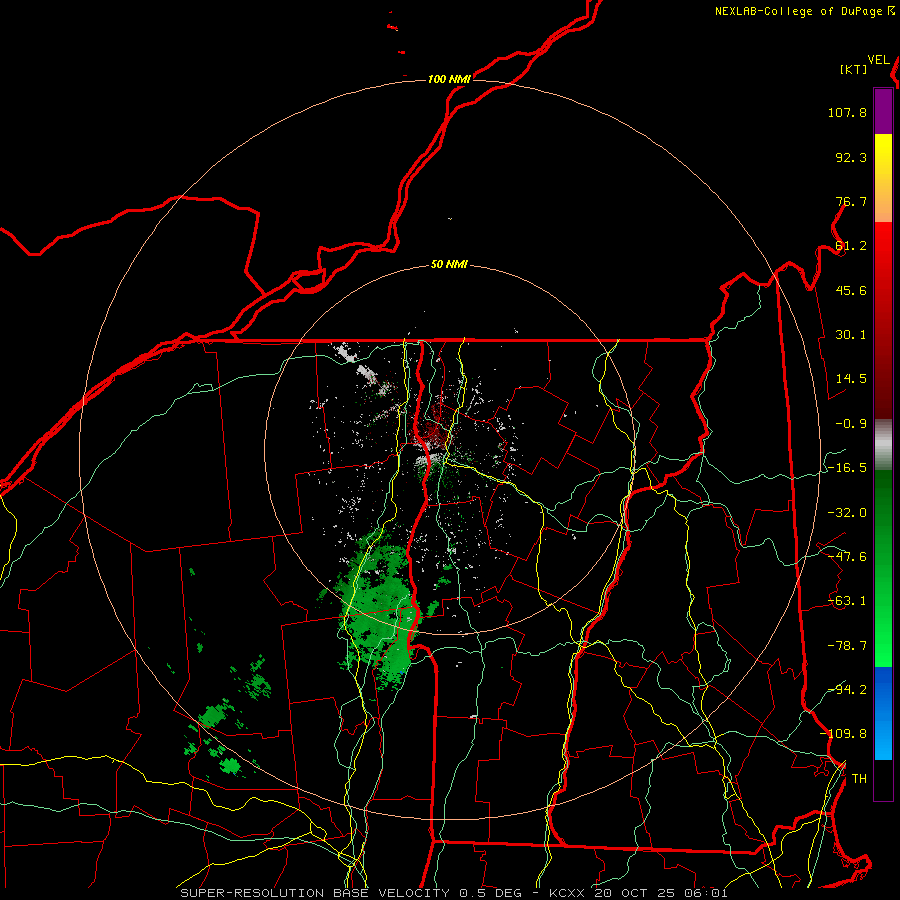Viewport: 900px width, 900px height.
Task: Click the 45.6 legend value
Action: coord(851,290)
